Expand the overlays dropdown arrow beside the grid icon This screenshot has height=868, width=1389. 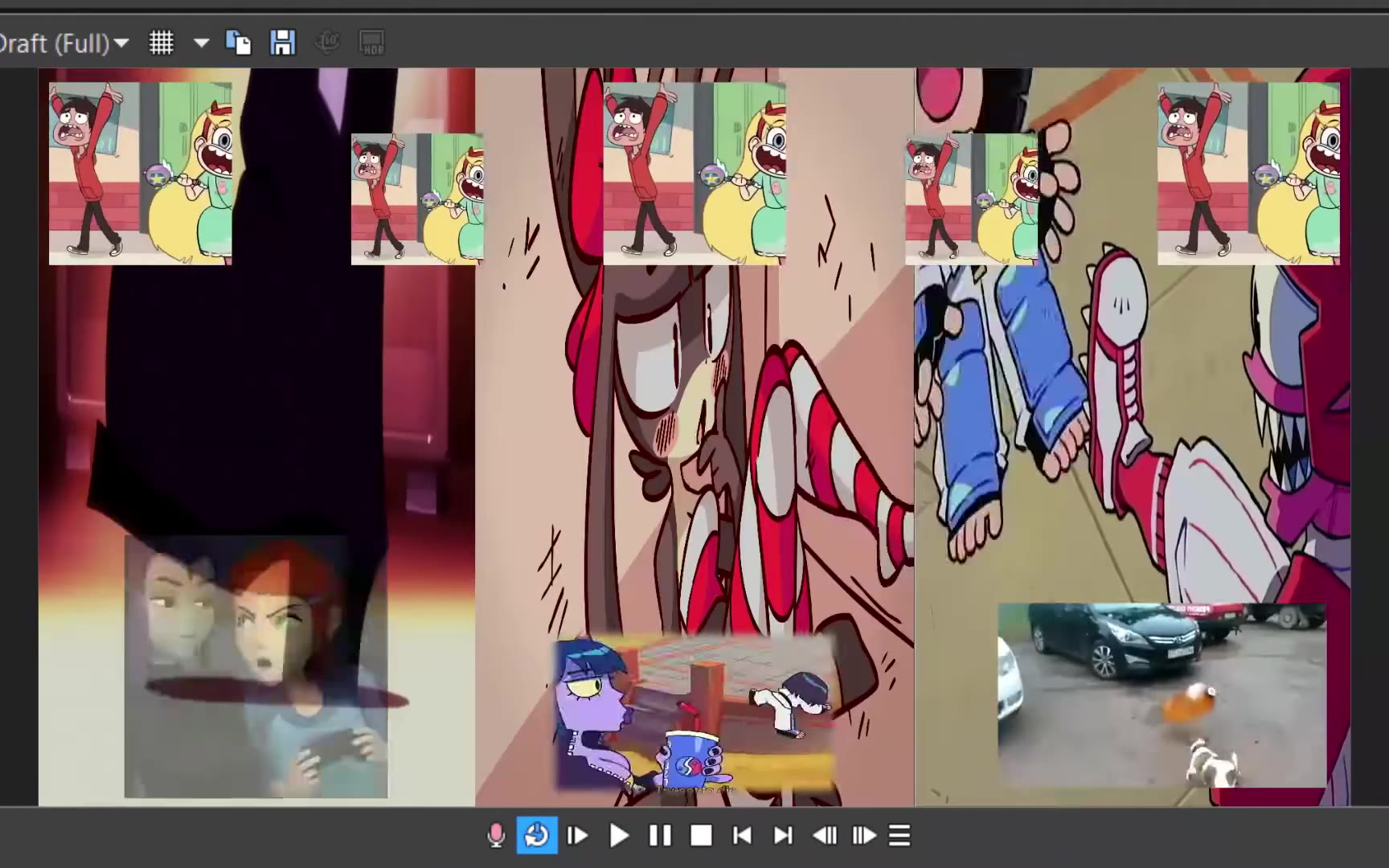click(201, 43)
